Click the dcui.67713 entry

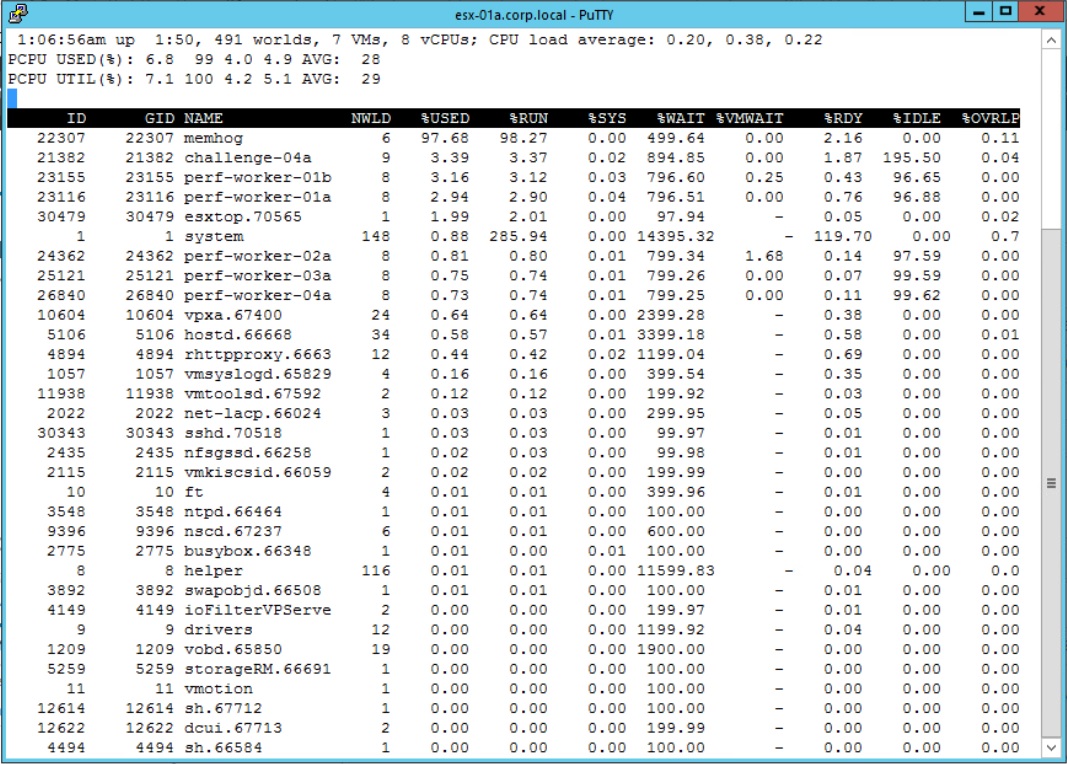pyautogui.click(x=233, y=729)
